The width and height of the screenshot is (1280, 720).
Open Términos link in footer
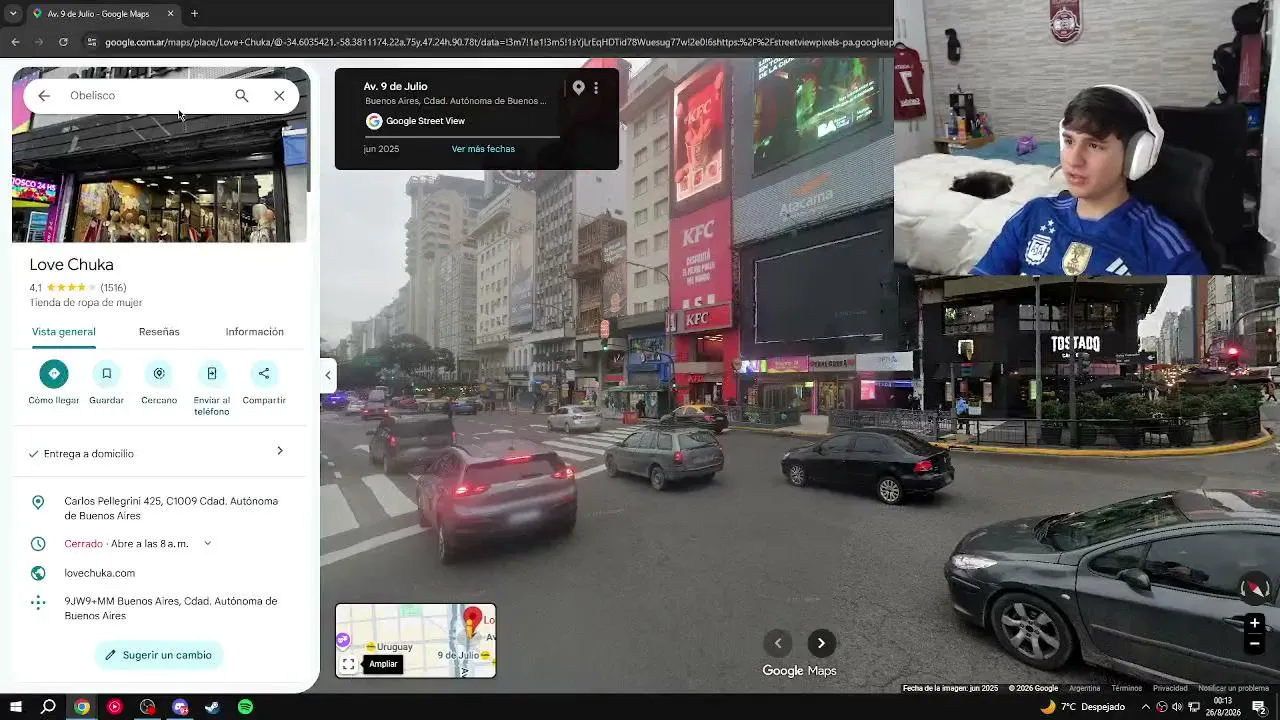pyautogui.click(x=1126, y=688)
